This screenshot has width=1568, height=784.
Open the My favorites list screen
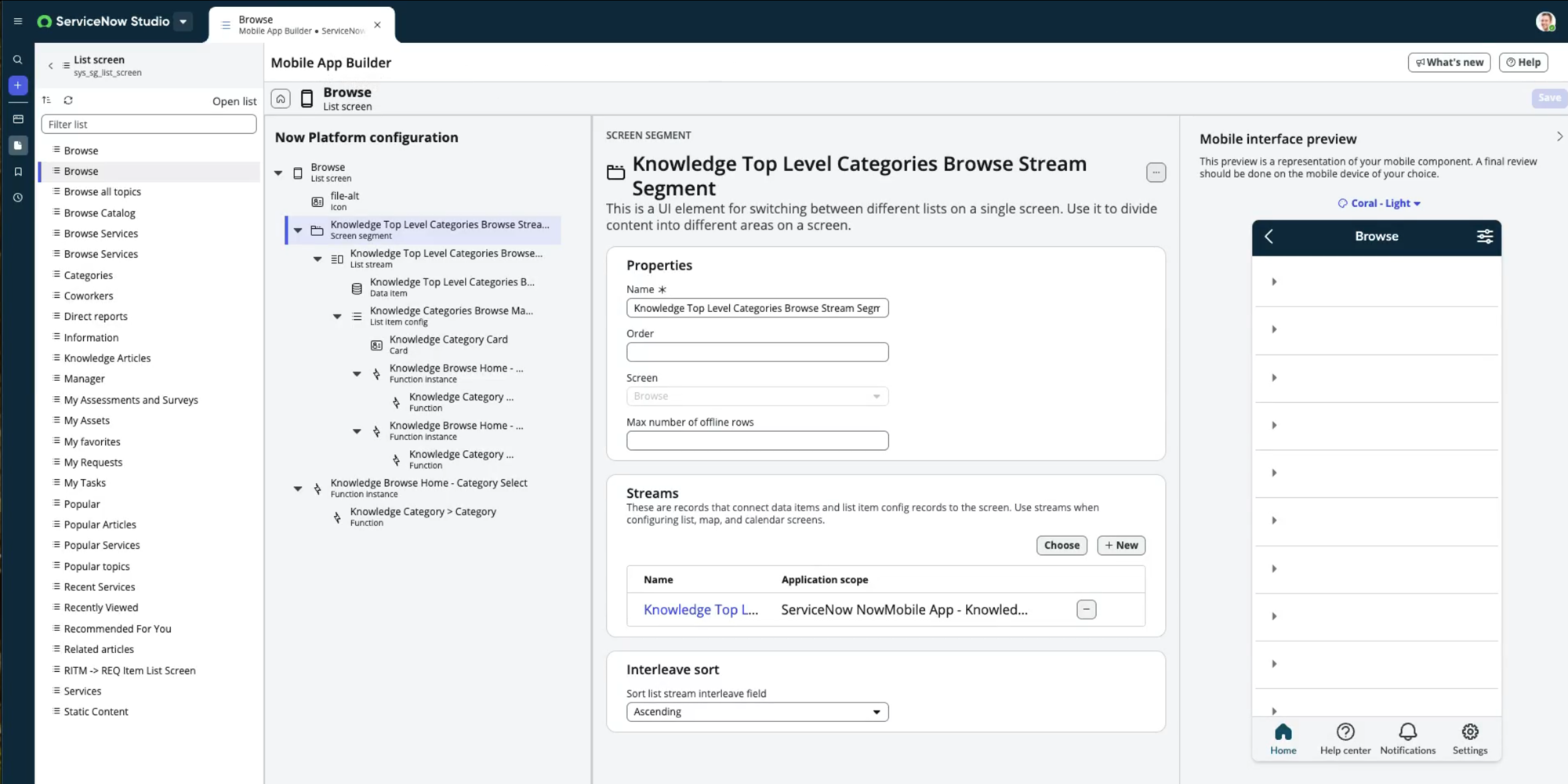click(93, 442)
